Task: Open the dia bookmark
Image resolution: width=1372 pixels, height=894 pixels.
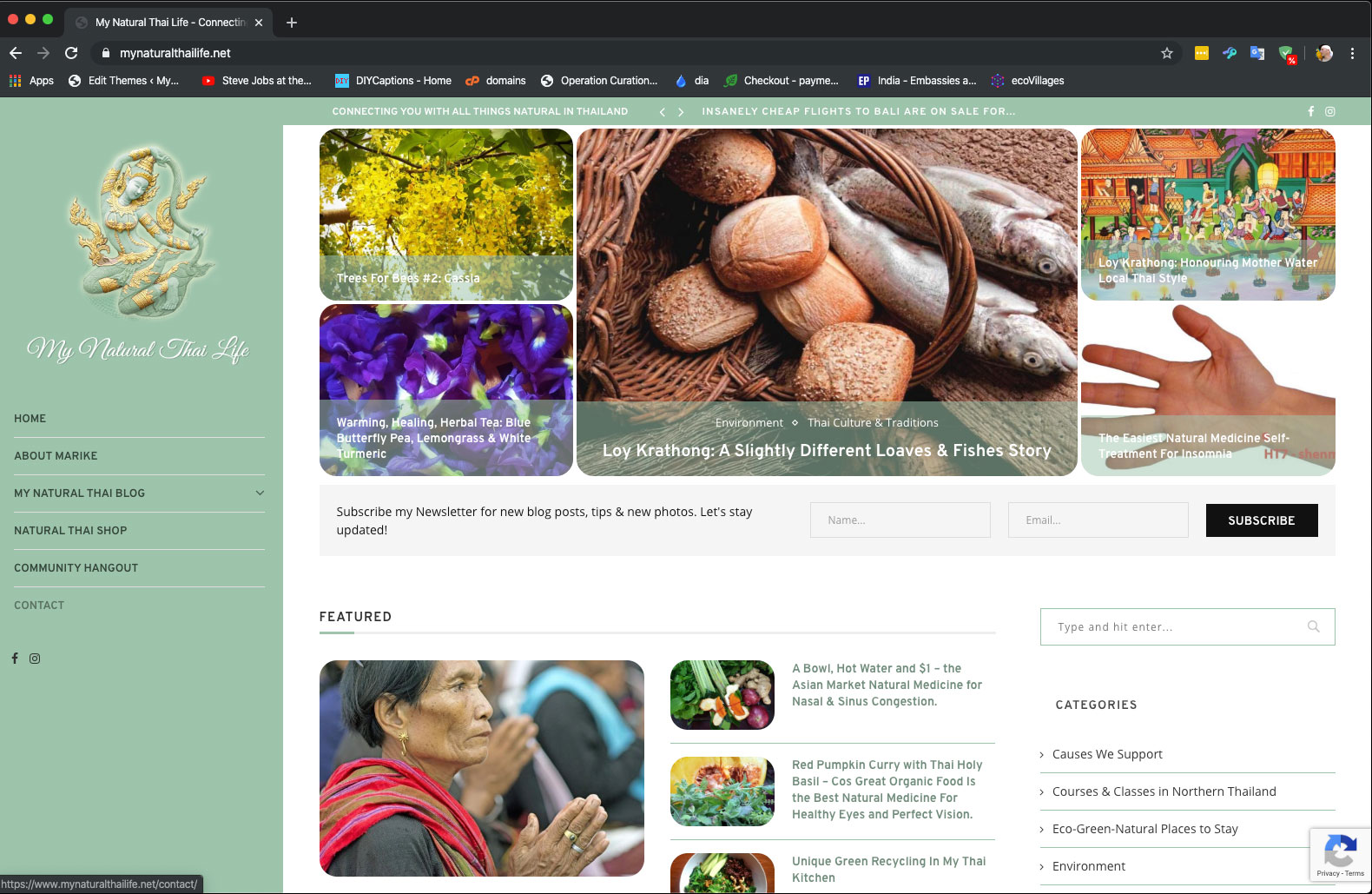Action: pos(692,81)
